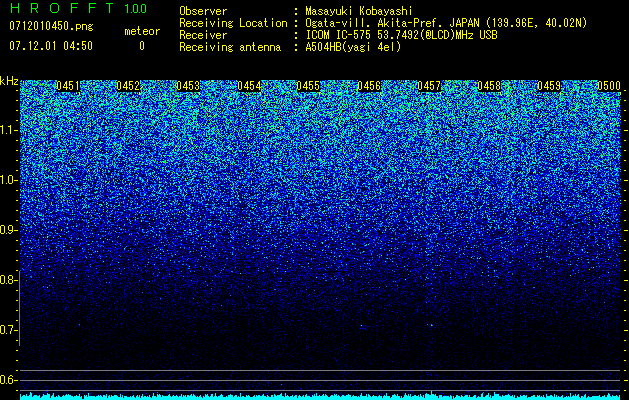Click the 0458 time marker
This screenshot has height=400, width=629.
click(489, 86)
